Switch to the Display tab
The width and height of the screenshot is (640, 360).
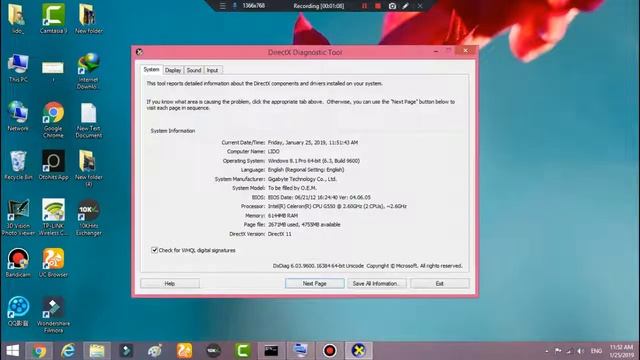pyautogui.click(x=173, y=70)
